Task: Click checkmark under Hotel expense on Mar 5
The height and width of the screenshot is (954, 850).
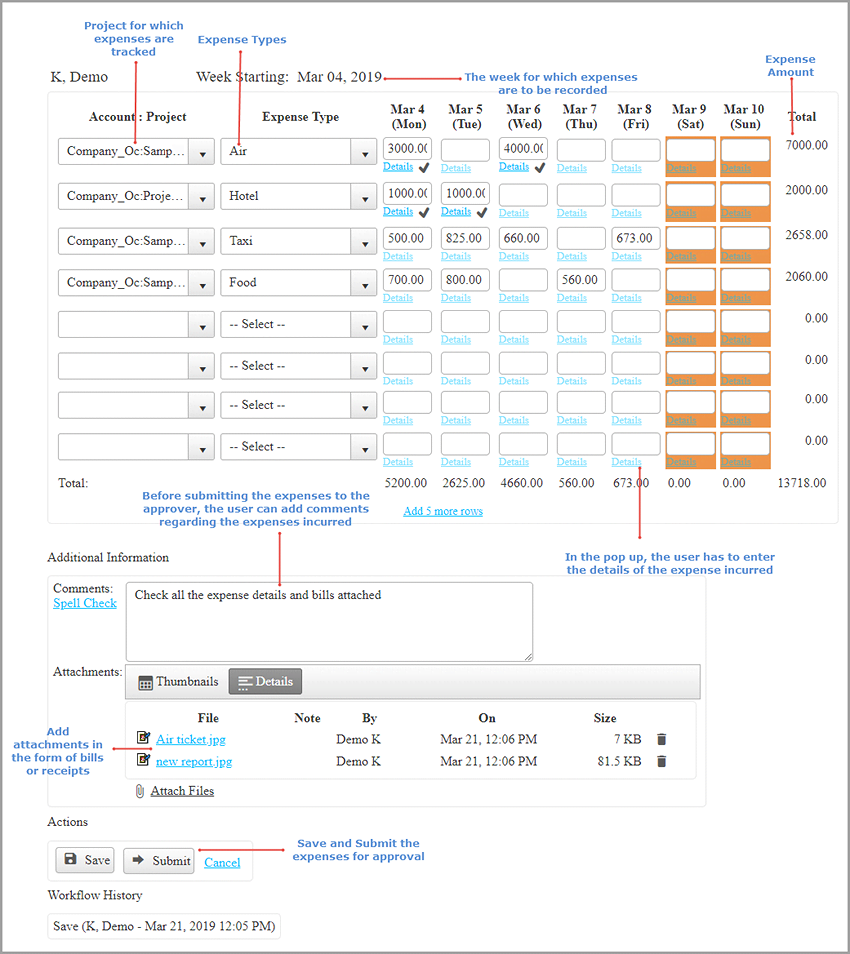Action: [x=482, y=213]
